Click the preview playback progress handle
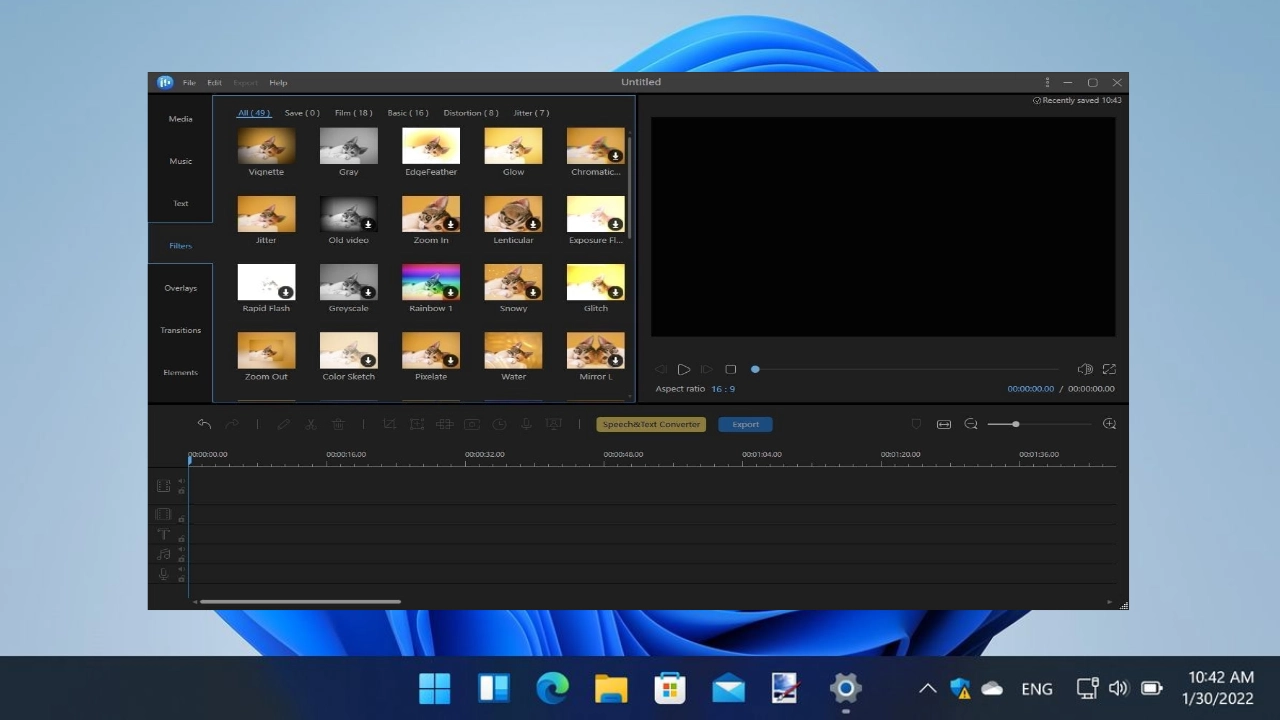Viewport: 1280px width, 720px height. click(x=755, y=370)
